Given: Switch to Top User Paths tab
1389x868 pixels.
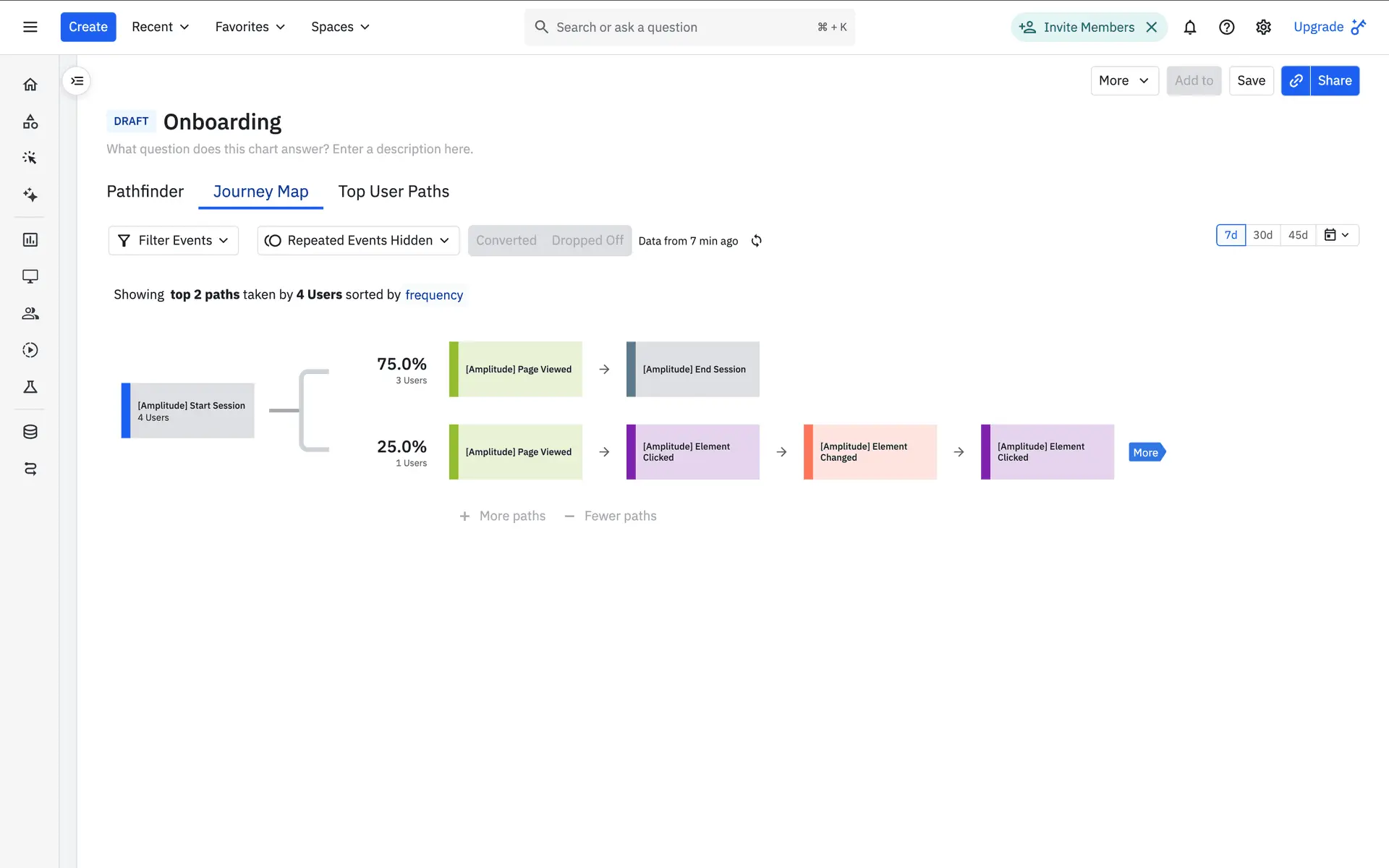Looking at the screenshot, I should [394, 192].
